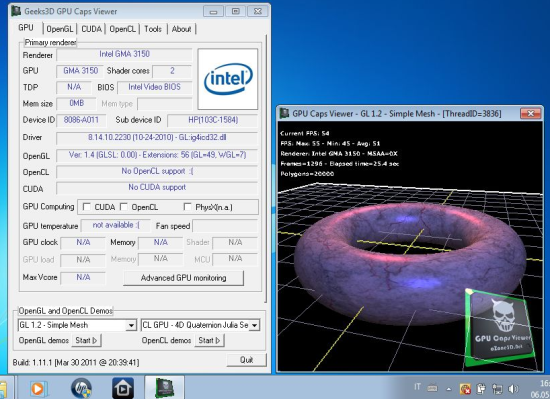The image size is (550, 399).
Task: Click No OpenCL support text
Action: pos(157,171)
